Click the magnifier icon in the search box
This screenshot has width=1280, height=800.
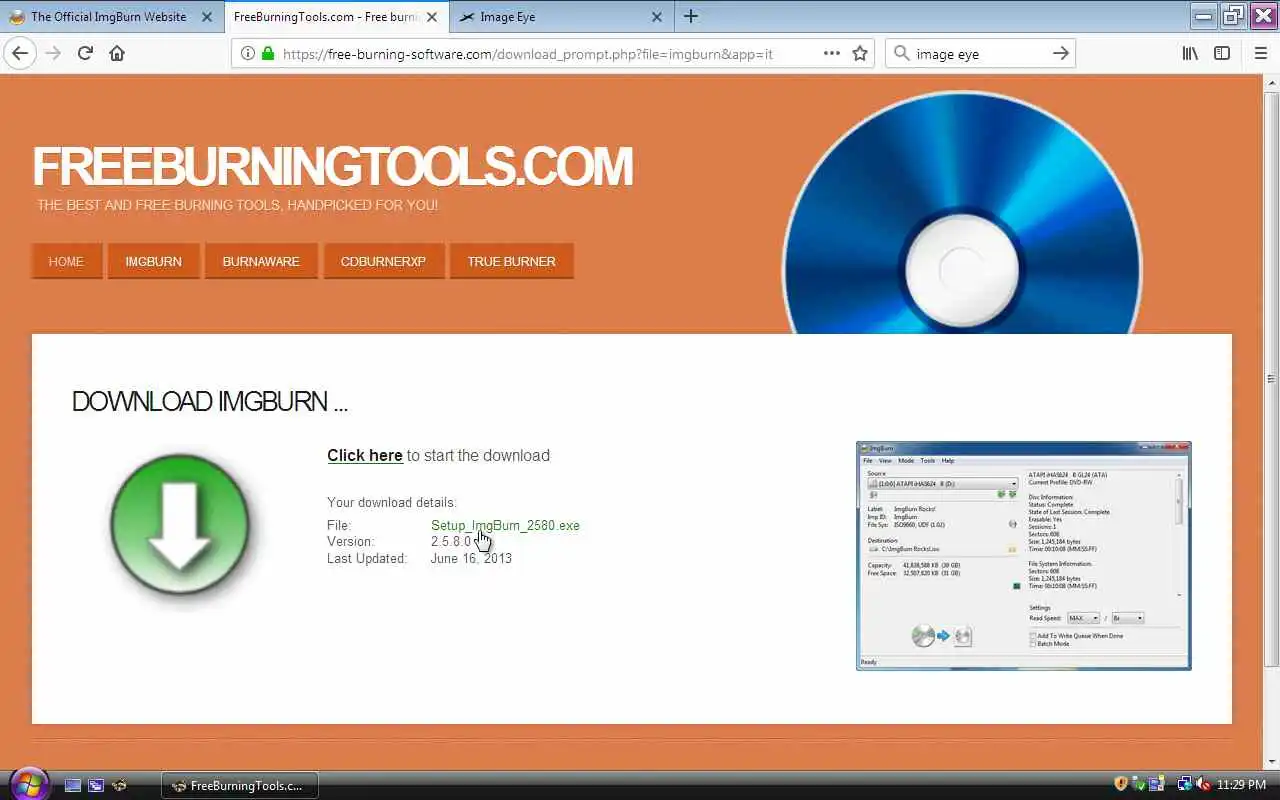pyautogui.click(x=901, y=53)
